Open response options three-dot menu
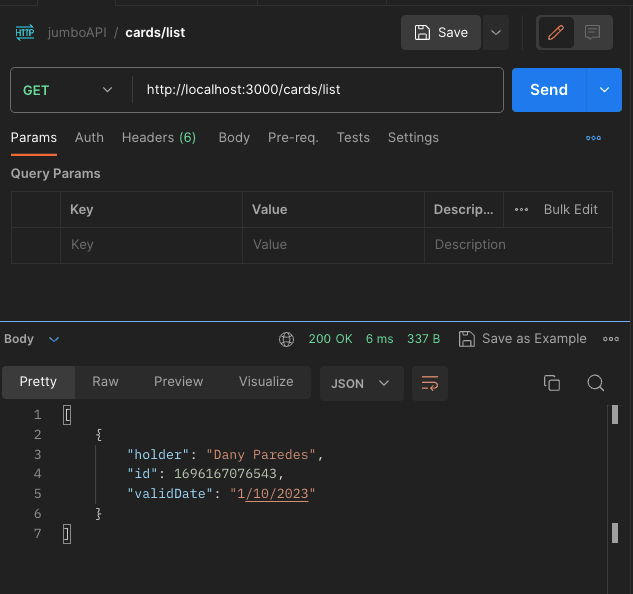This screenshot has width=633, height=594. click(x=611, y=339)
